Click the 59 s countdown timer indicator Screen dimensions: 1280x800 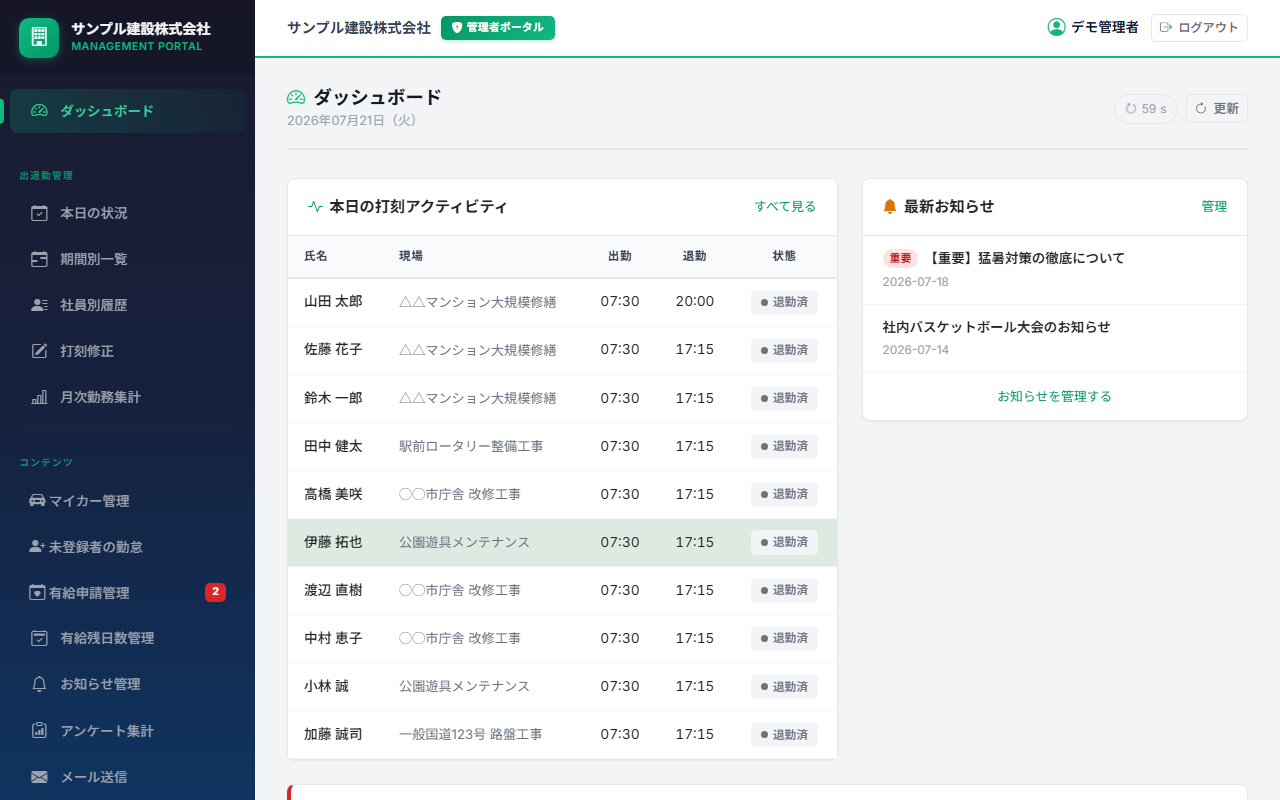tap(1145, 108)
